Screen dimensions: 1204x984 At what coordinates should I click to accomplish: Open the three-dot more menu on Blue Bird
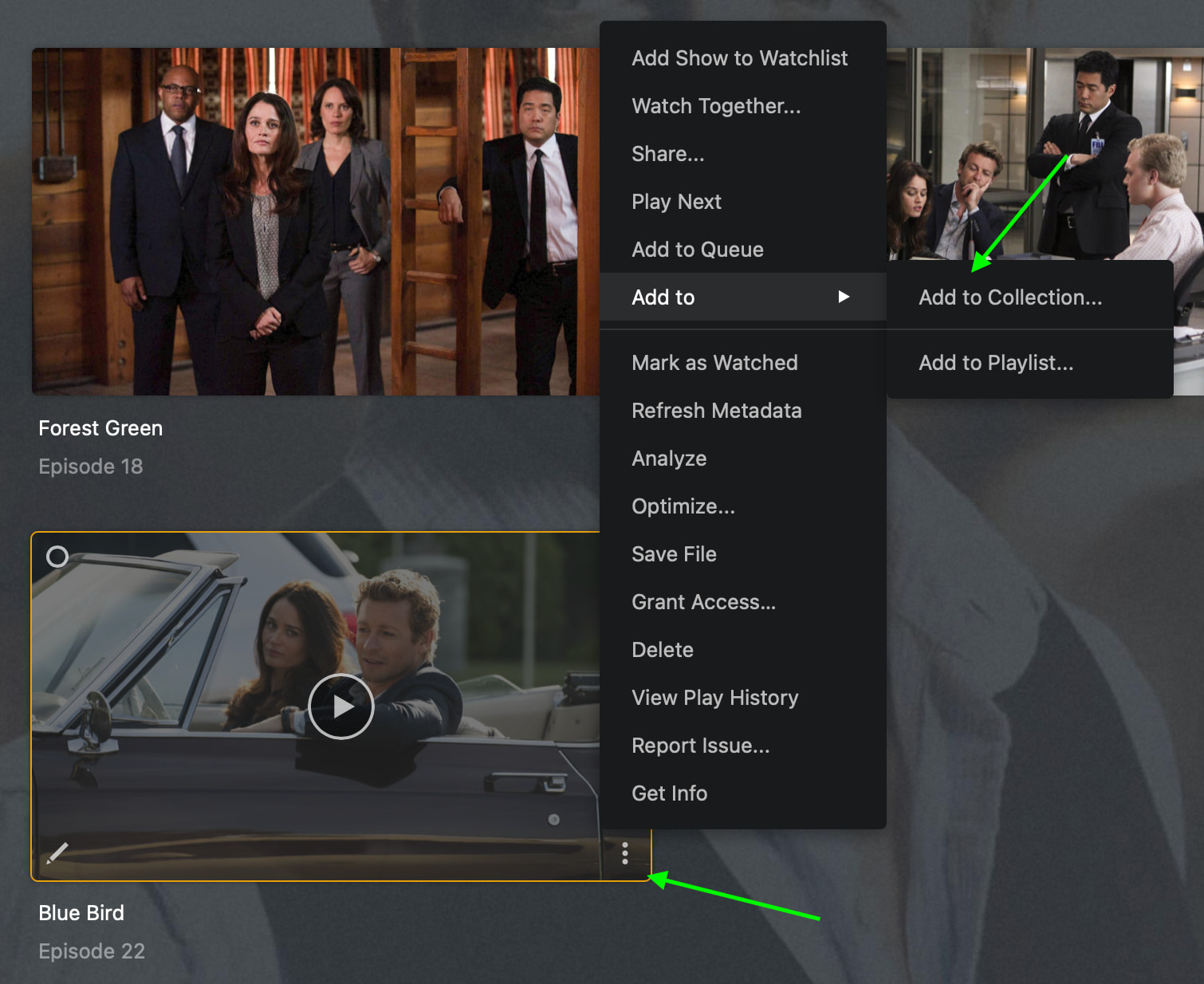[x=625, y=853]
